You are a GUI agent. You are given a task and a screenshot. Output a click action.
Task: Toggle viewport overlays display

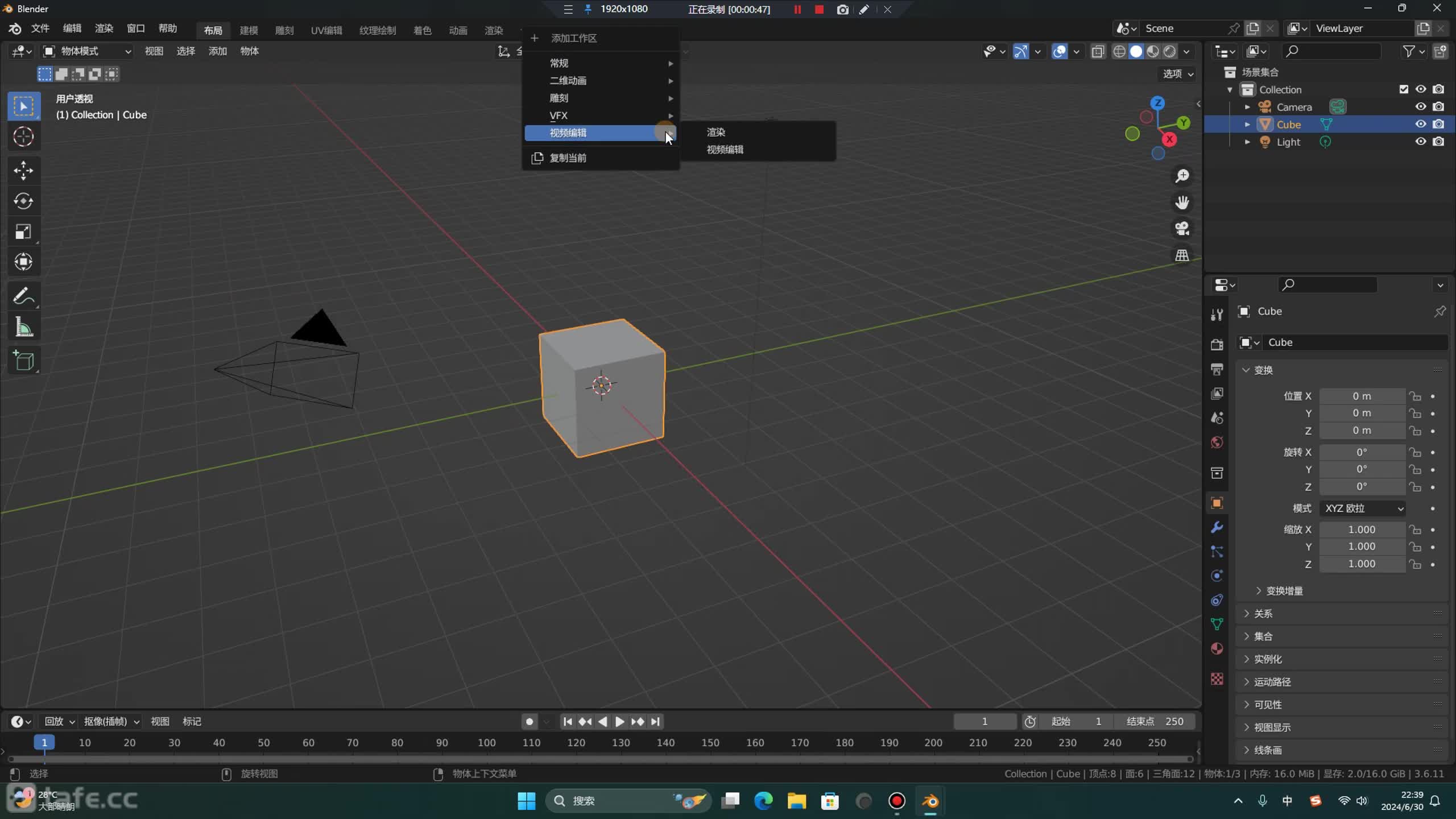[1059, 51]
